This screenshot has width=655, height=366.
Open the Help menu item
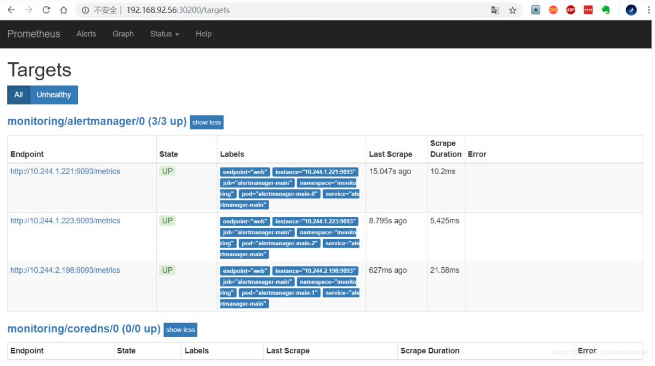[x=203, y=34]
